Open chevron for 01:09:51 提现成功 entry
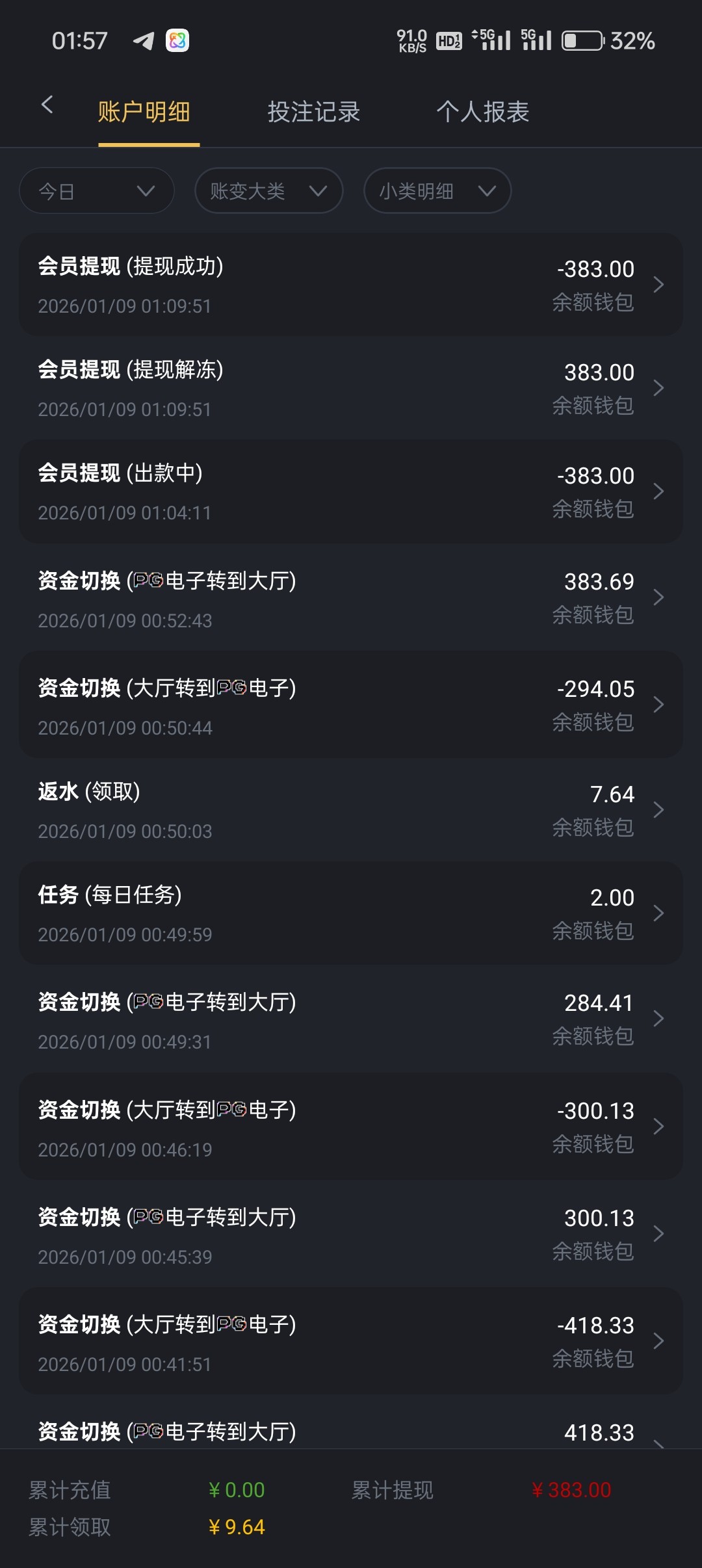This screenshot has width=702, height=1568. 658,285
